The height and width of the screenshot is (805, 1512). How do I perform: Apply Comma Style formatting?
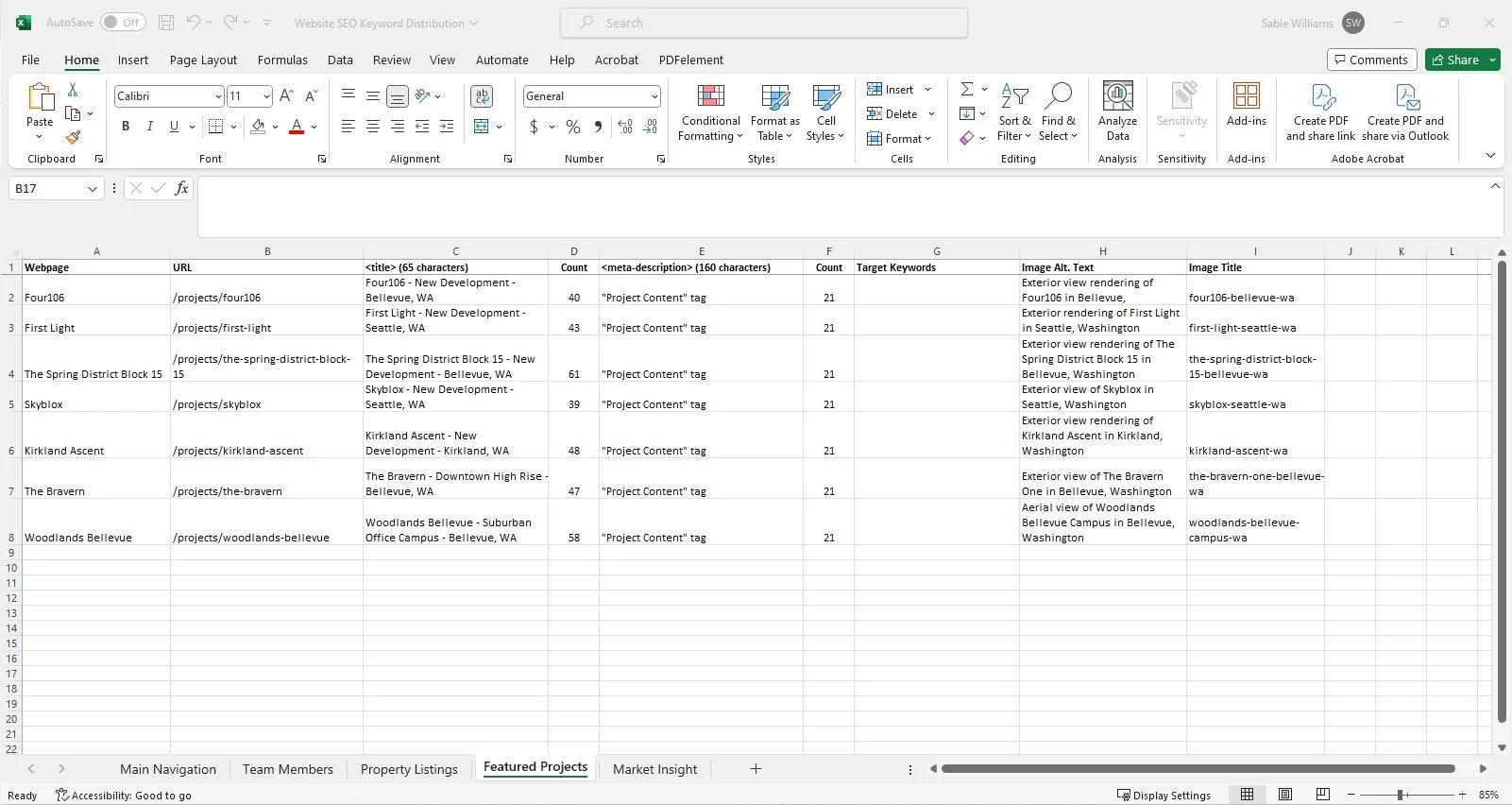(x=598, y=127)
